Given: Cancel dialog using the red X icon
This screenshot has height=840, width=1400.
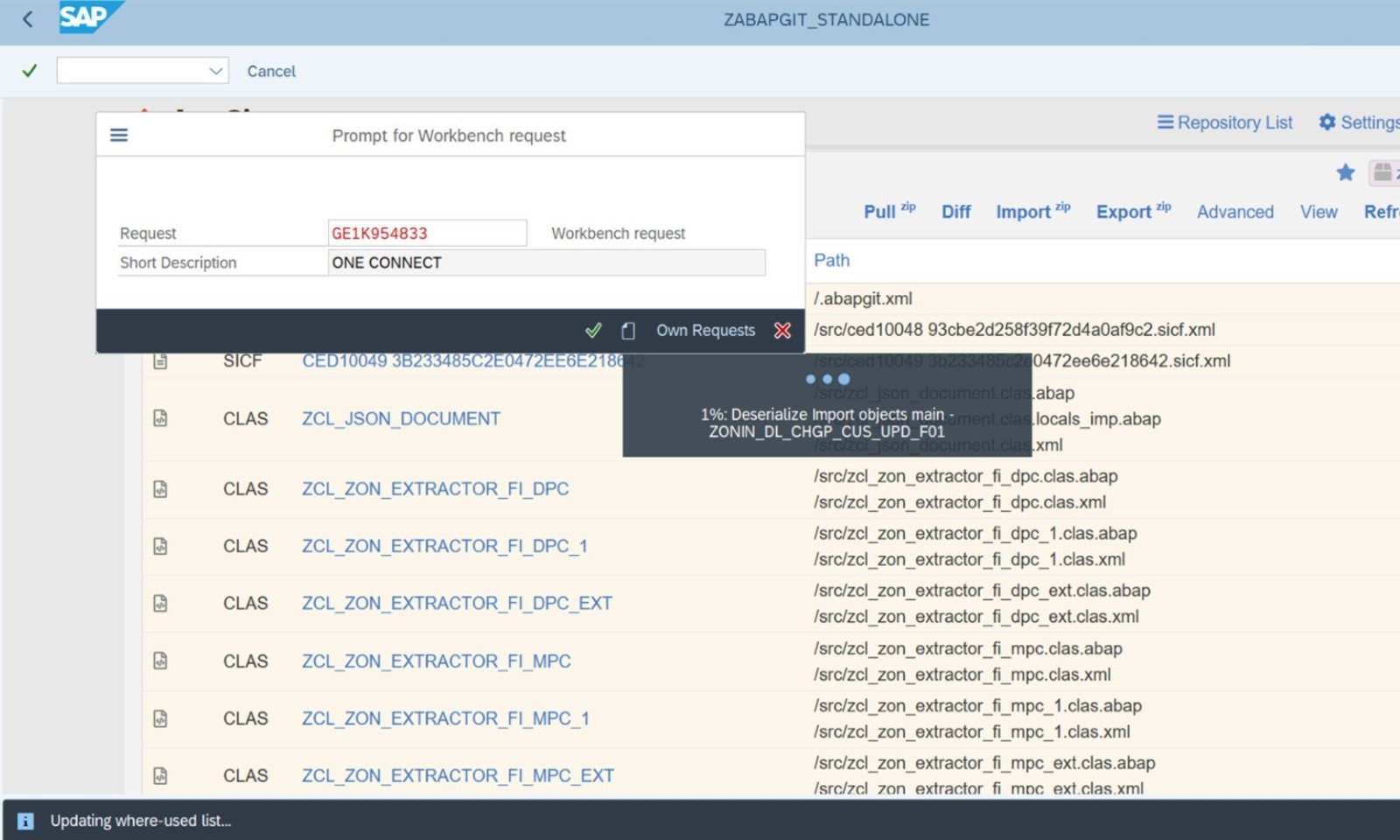Looking at the screenshot, I should click(782, 331).
